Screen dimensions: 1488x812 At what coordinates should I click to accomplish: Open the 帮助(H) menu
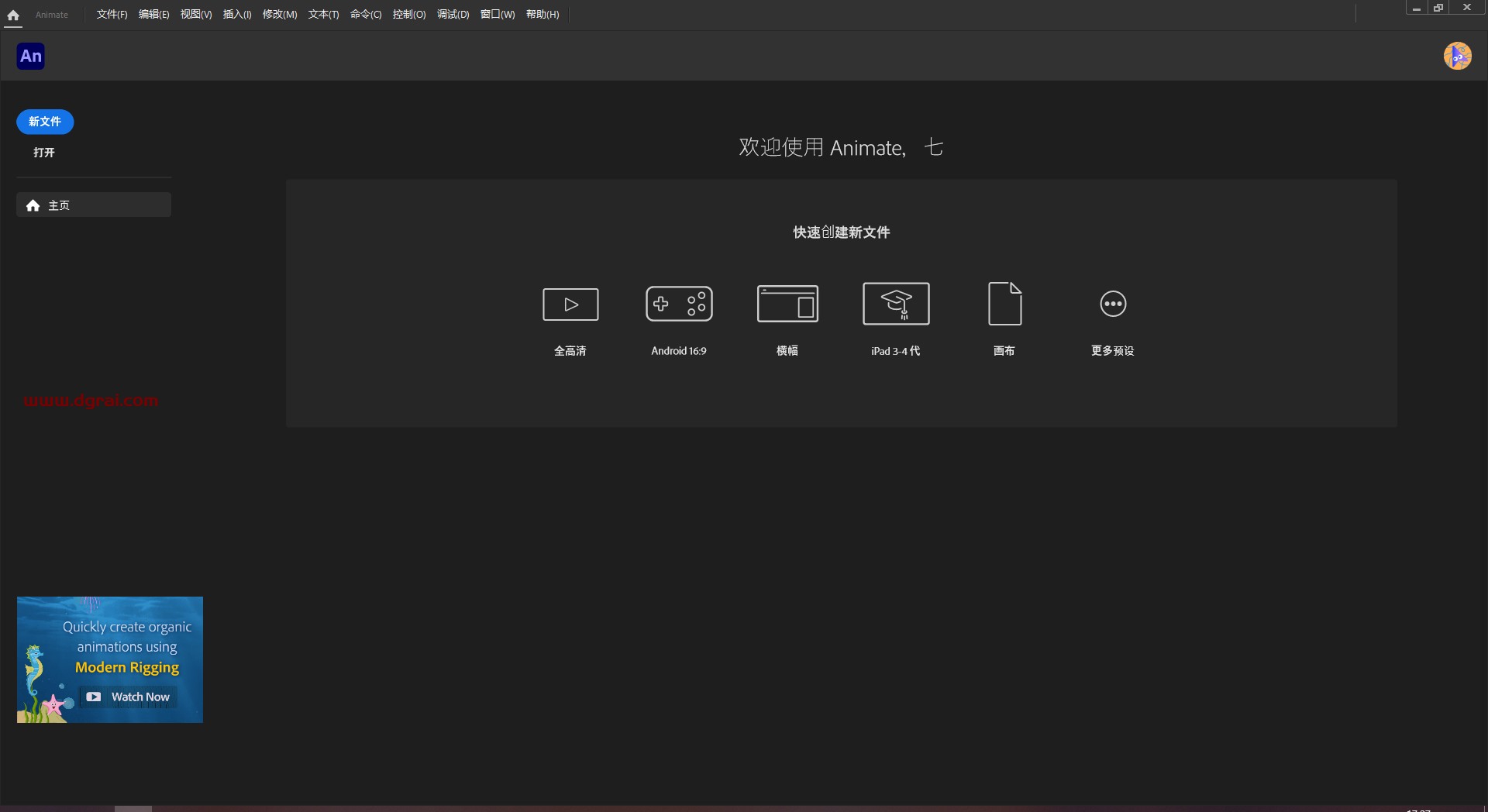pos(542,14)
